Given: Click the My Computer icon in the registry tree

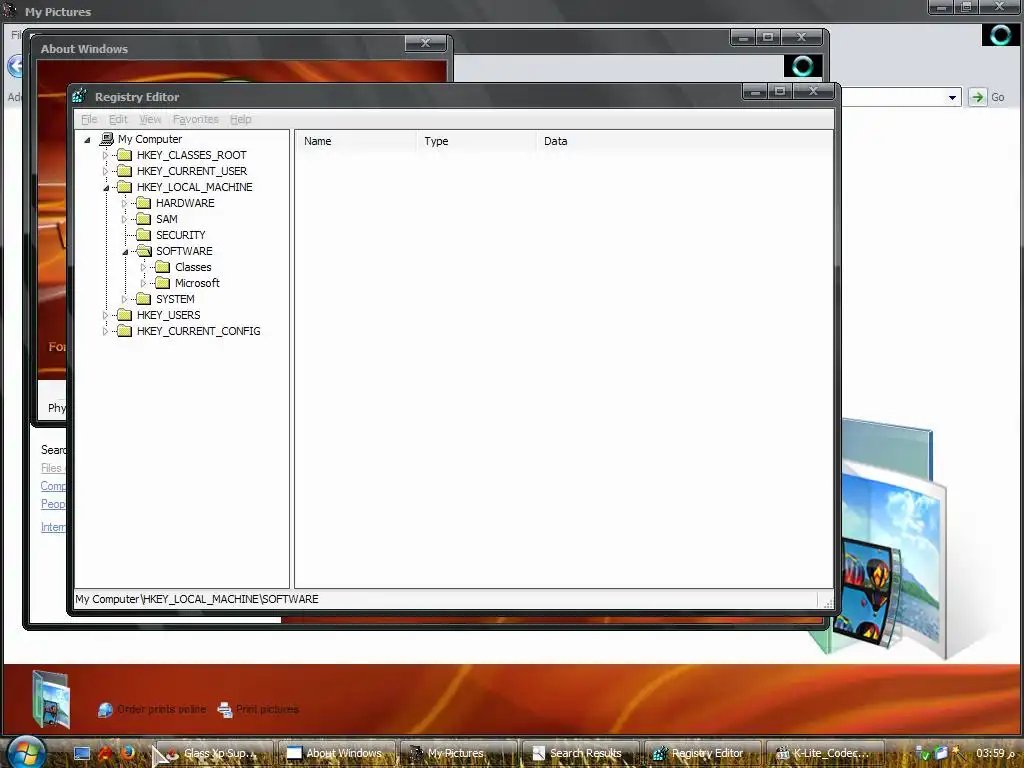Looking at the screenshot, I should 106,138.
